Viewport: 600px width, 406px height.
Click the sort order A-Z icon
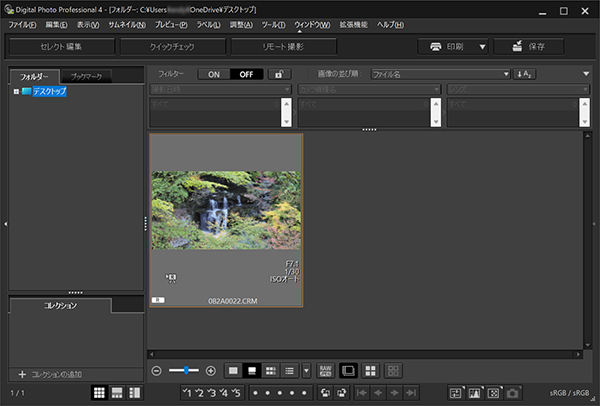[525, 74]
